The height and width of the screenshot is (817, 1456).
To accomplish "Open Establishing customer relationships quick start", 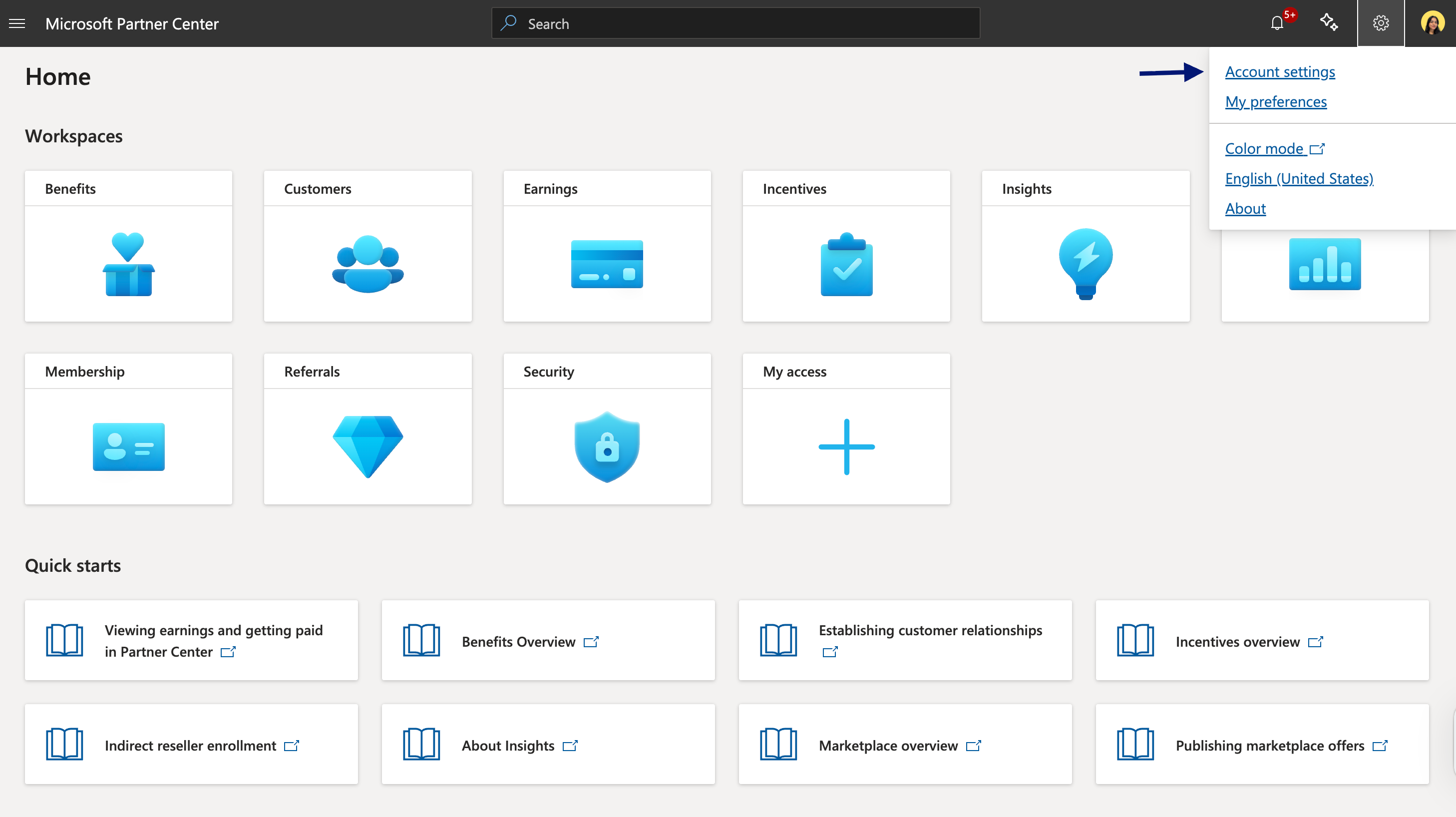I will [905, 640].
